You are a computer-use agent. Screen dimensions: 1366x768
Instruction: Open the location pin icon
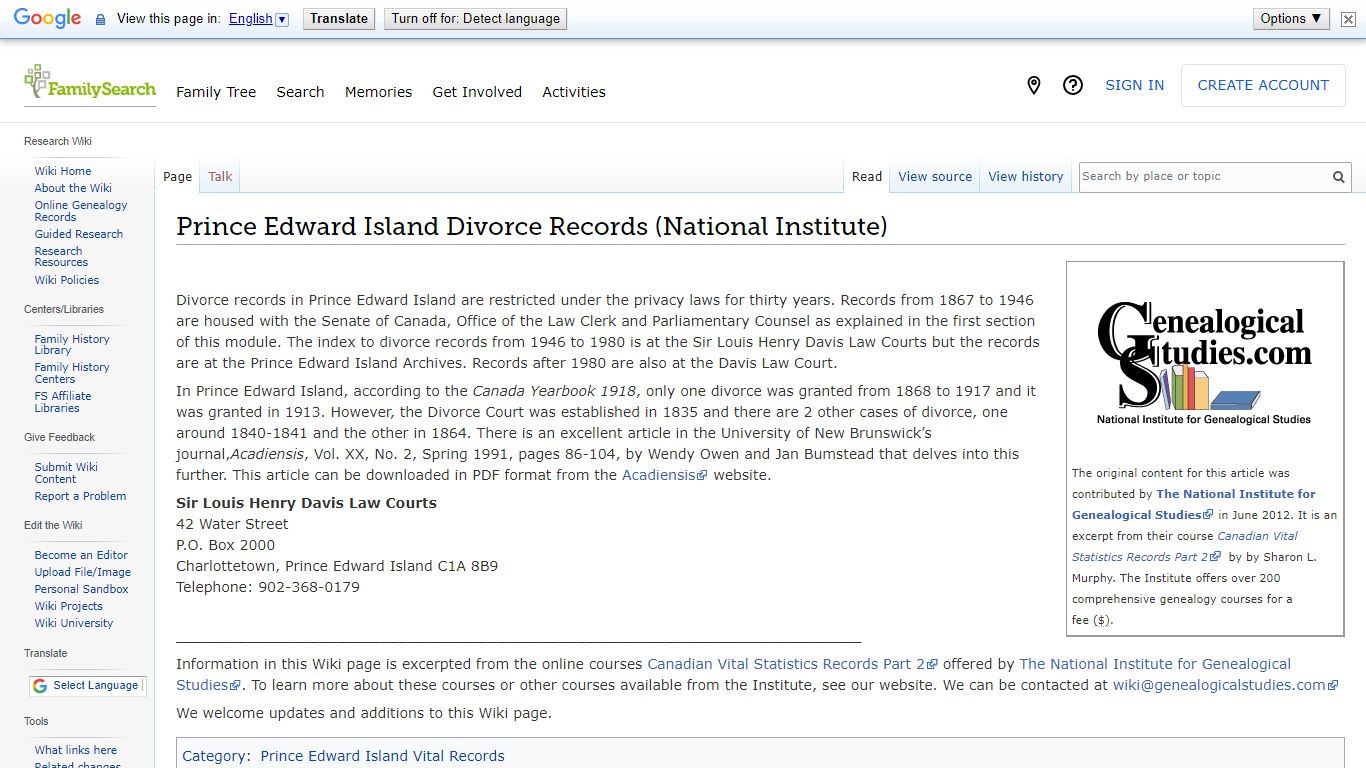click(x=1034, y=86)
